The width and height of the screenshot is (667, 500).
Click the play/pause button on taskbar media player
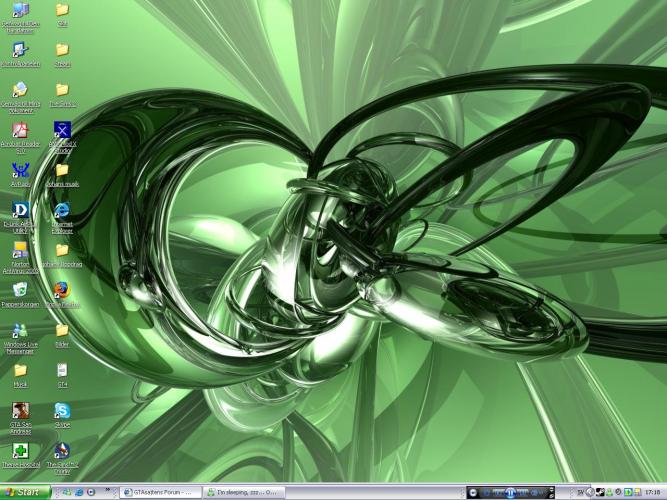pyautogui.click(x=509, y=492)
